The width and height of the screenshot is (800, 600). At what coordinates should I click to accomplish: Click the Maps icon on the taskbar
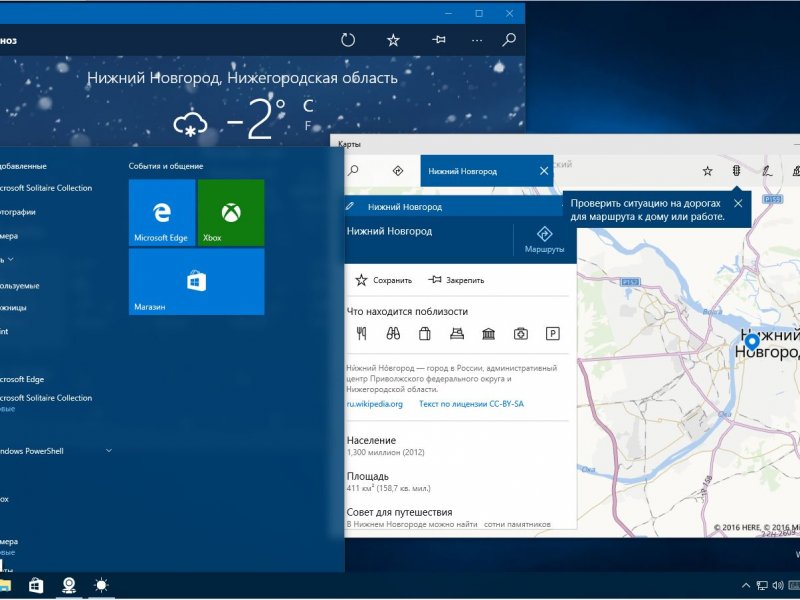tap(69, 585)
